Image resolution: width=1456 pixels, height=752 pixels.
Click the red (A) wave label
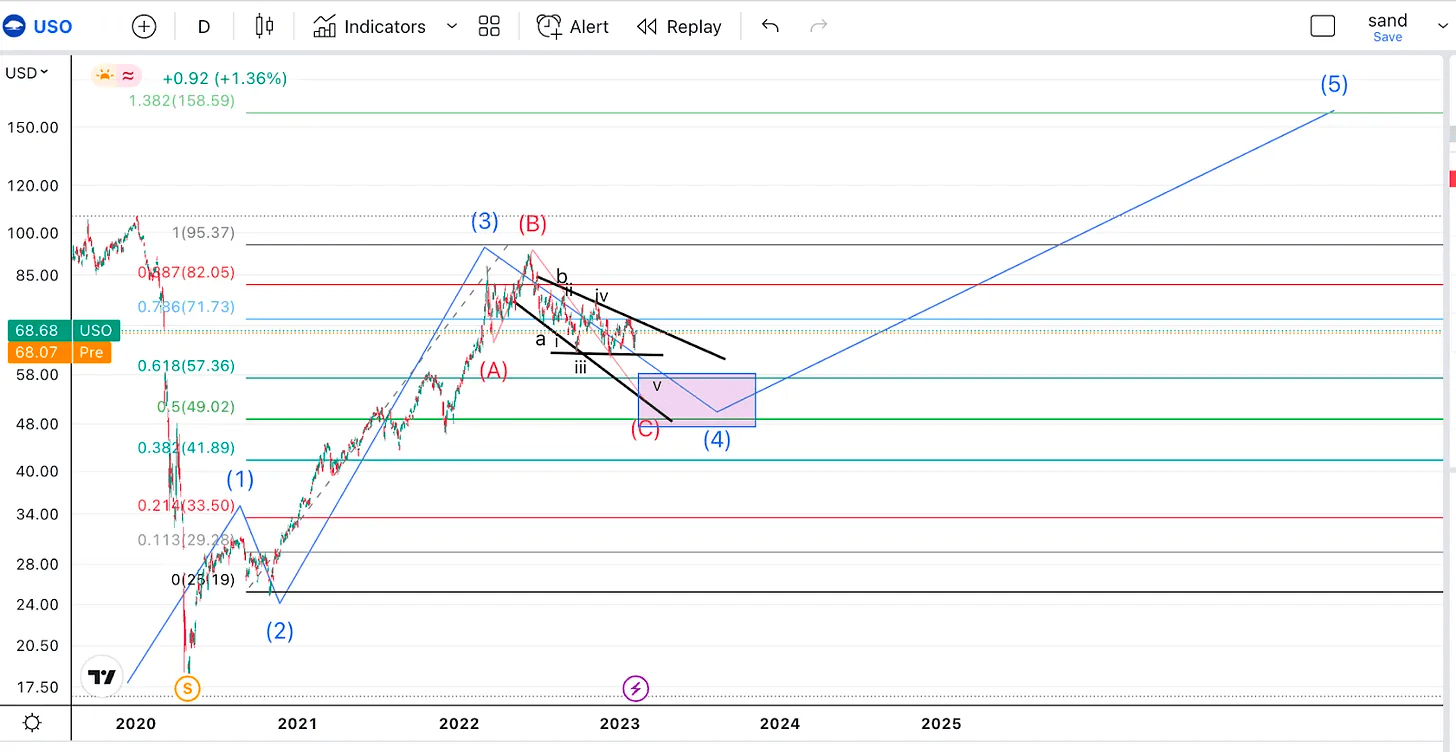[493, 370]
